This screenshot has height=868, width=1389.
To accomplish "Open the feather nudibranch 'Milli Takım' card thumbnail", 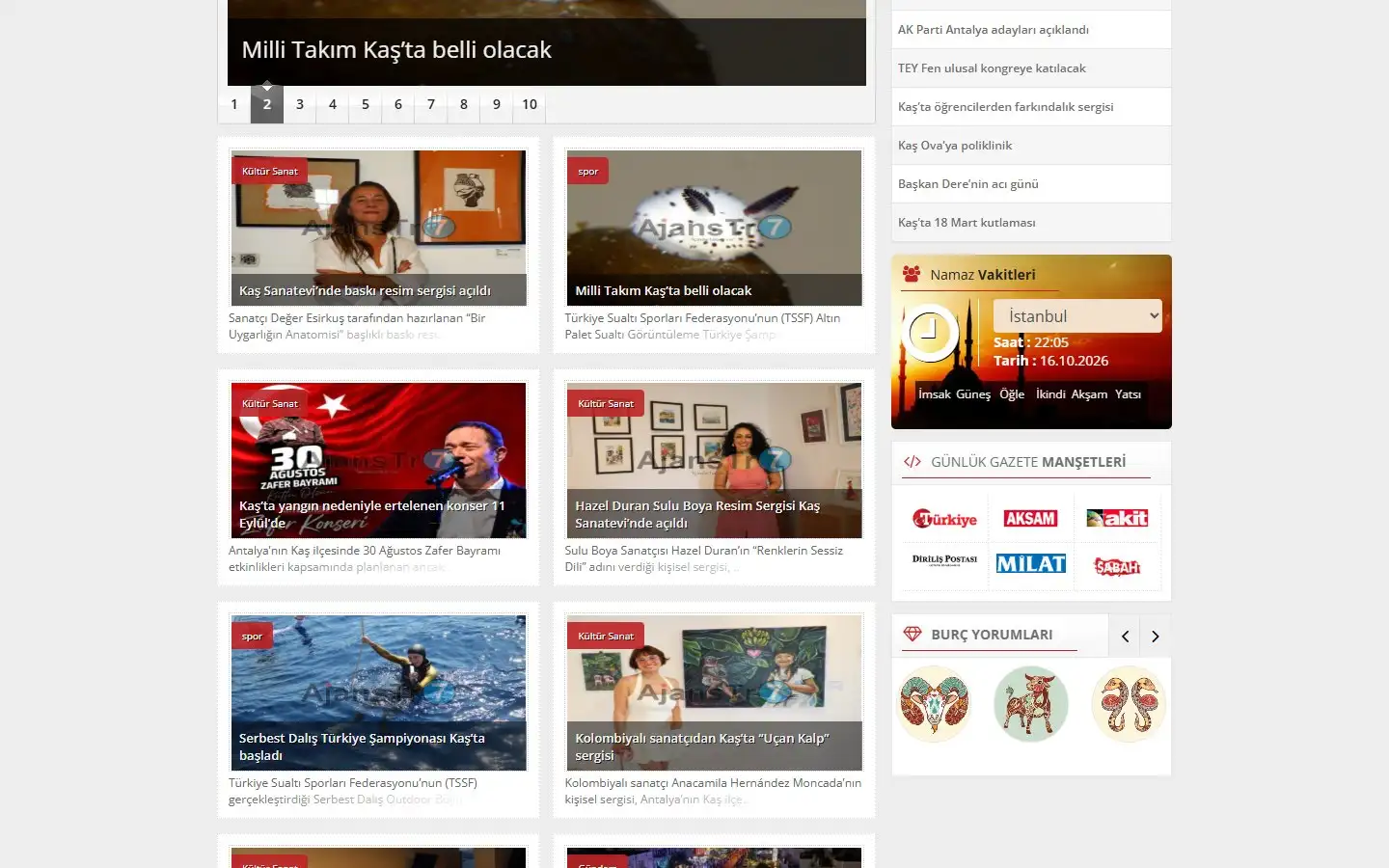I will (714, 228).
